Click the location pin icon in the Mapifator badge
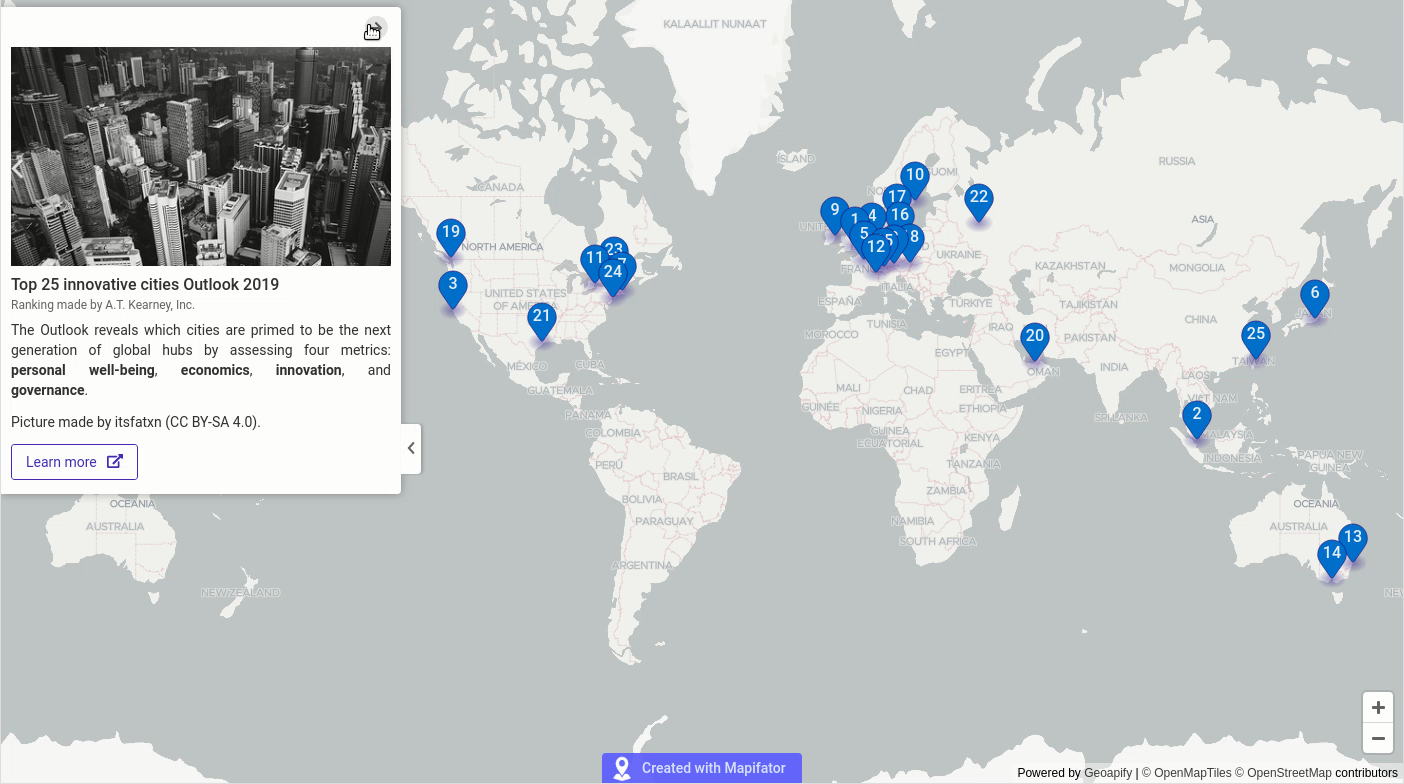The height and width of the screenshot is (784, 1404). coord(620,768)
